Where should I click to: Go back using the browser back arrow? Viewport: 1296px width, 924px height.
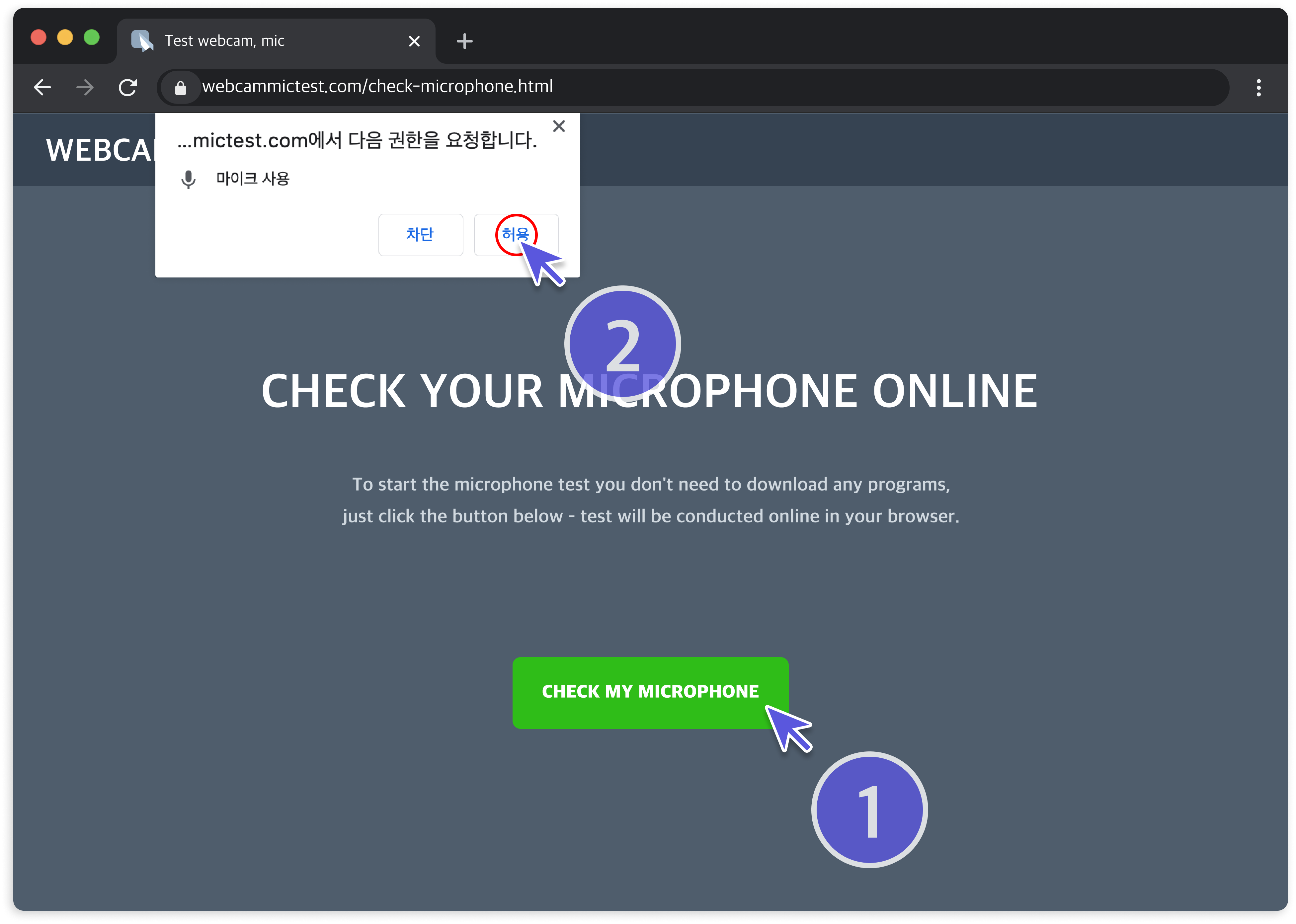coord(43,88)
